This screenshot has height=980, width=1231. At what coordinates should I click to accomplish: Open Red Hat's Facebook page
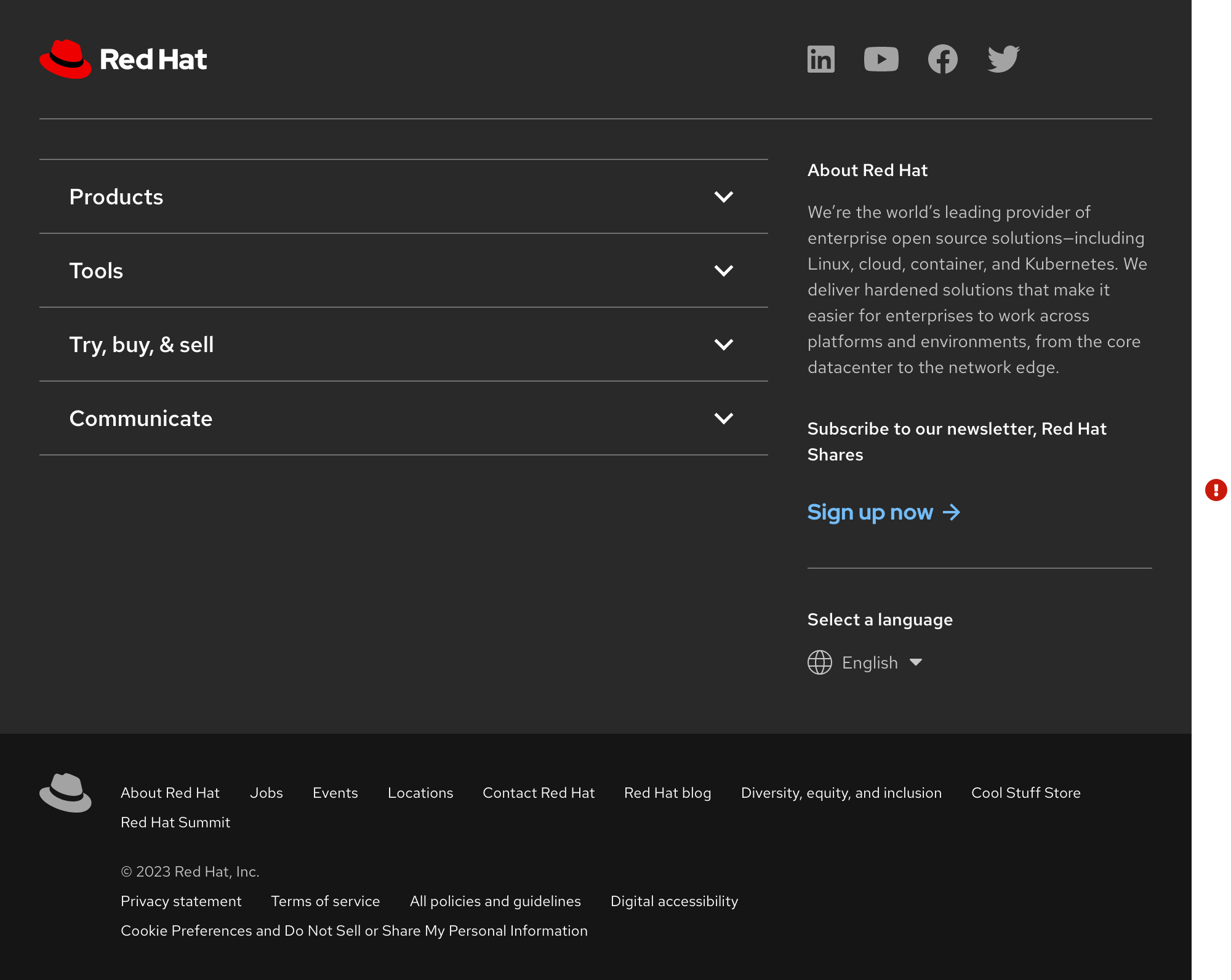[942, 58]
